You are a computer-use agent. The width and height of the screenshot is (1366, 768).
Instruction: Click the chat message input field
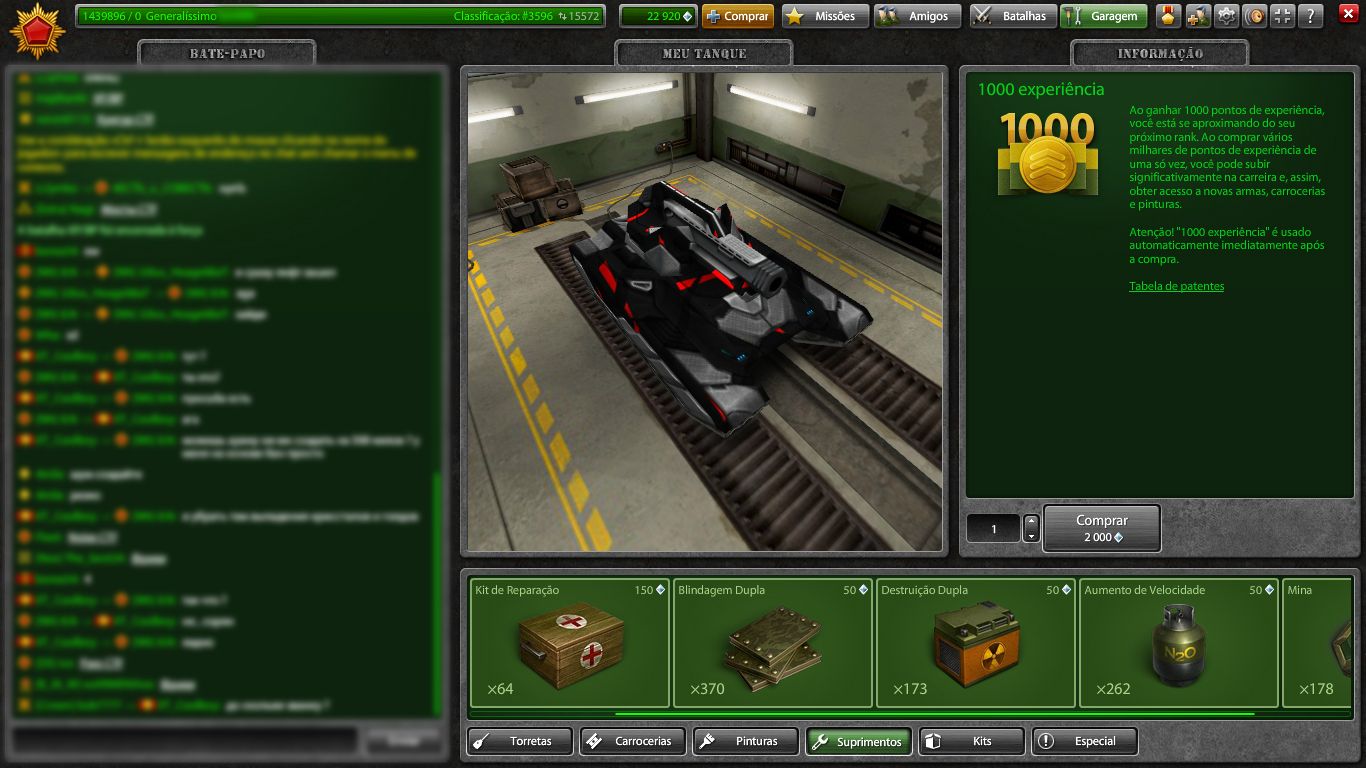coord(185,740)
